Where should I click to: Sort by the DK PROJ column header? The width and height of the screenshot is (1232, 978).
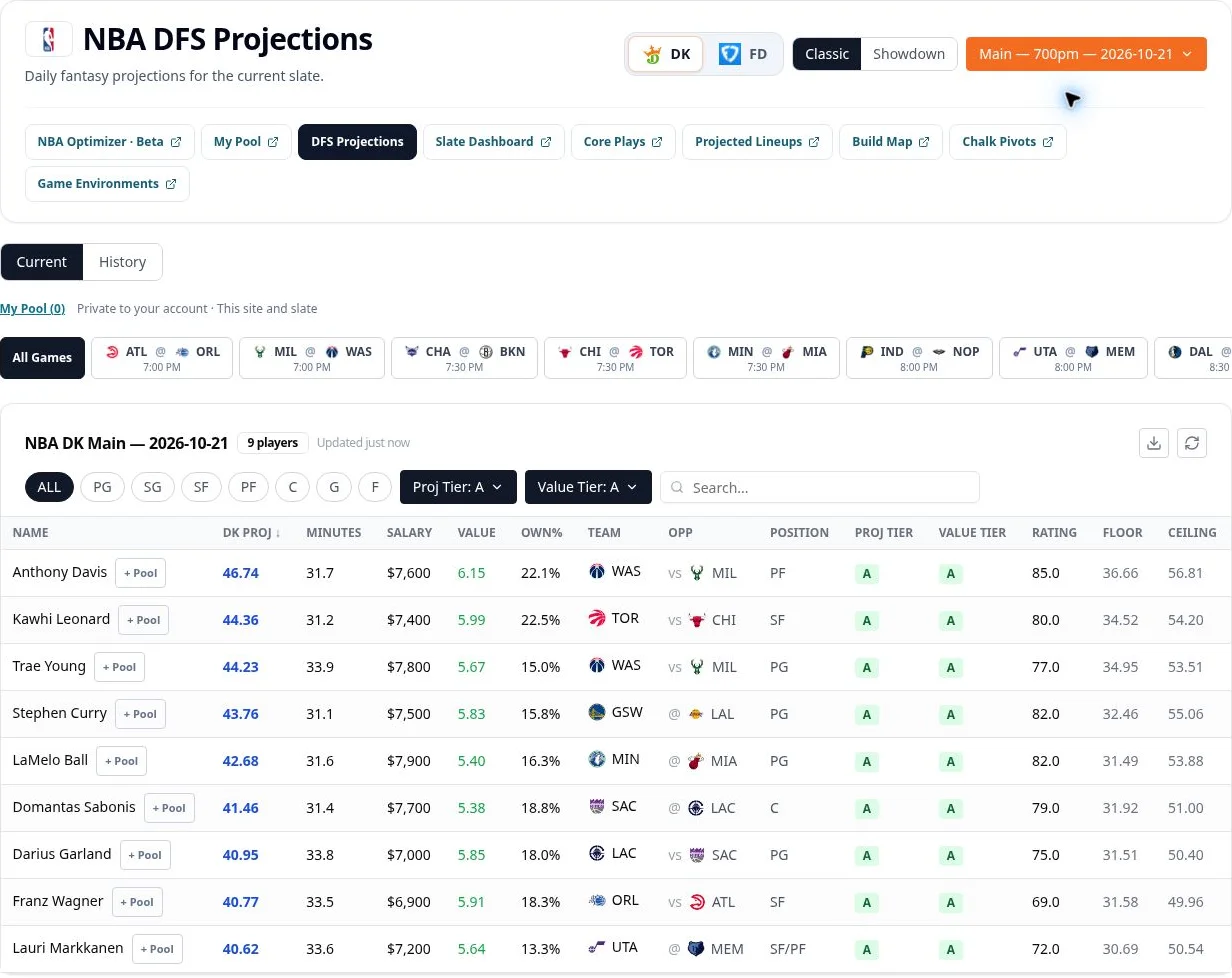pos(251,533)
